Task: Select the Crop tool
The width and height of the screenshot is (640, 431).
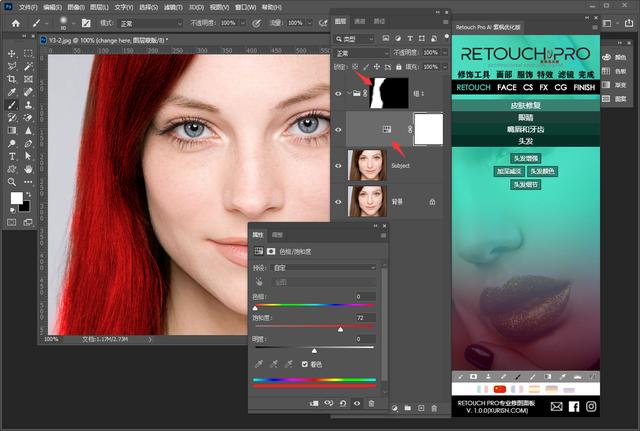Action: click(11, 79)
